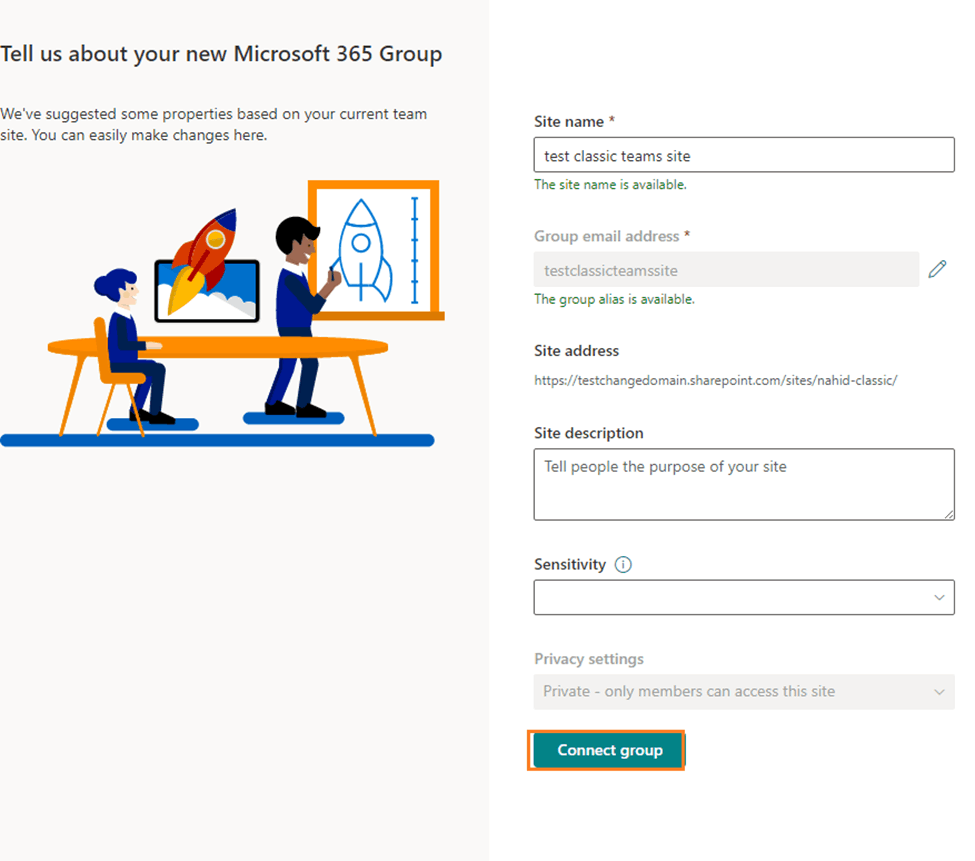Click the info circle next to Sensitivity
Screen dimensions: 975x861
pyautogui.click(x=622, y=564)
